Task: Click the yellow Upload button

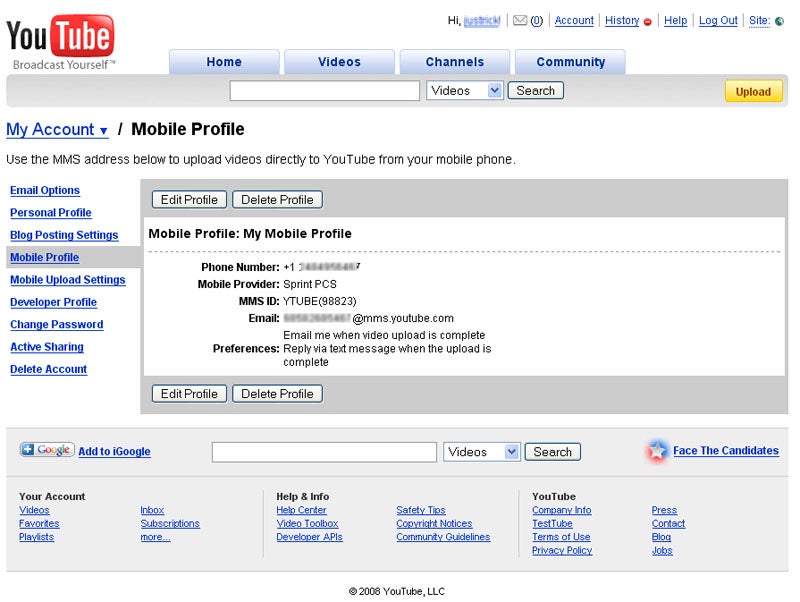Action: point(753,91)
